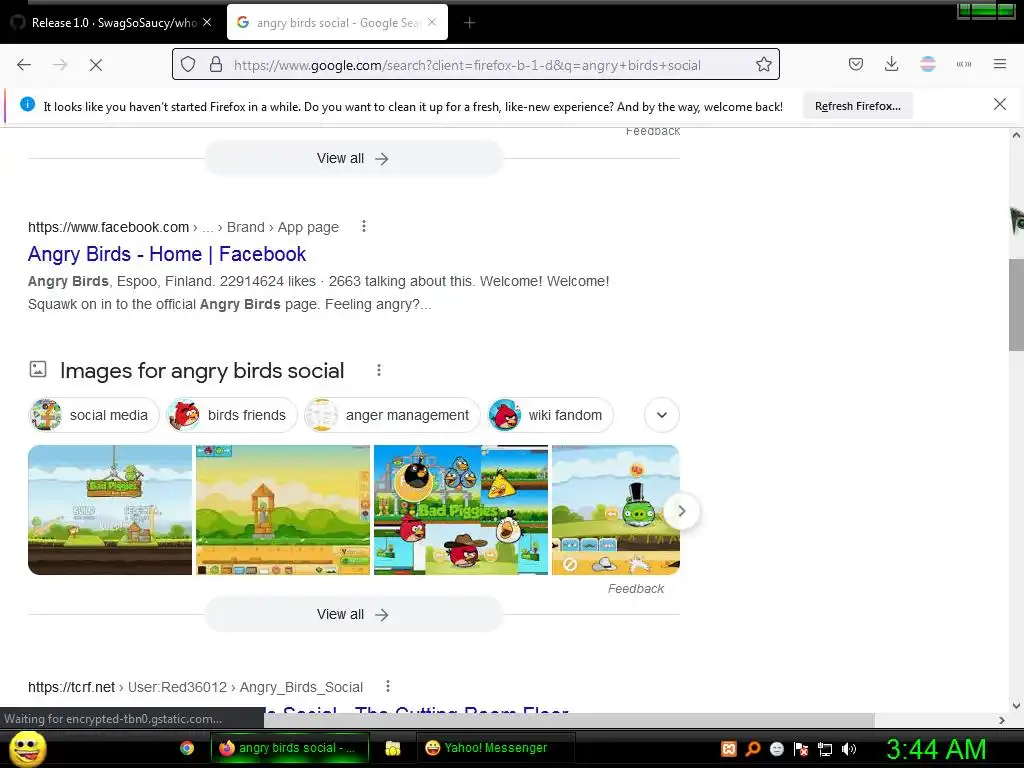The width and height of the screenshot is (1024, 768).
Task: Click the extension icon left of the menu
Action: (964, 64)
